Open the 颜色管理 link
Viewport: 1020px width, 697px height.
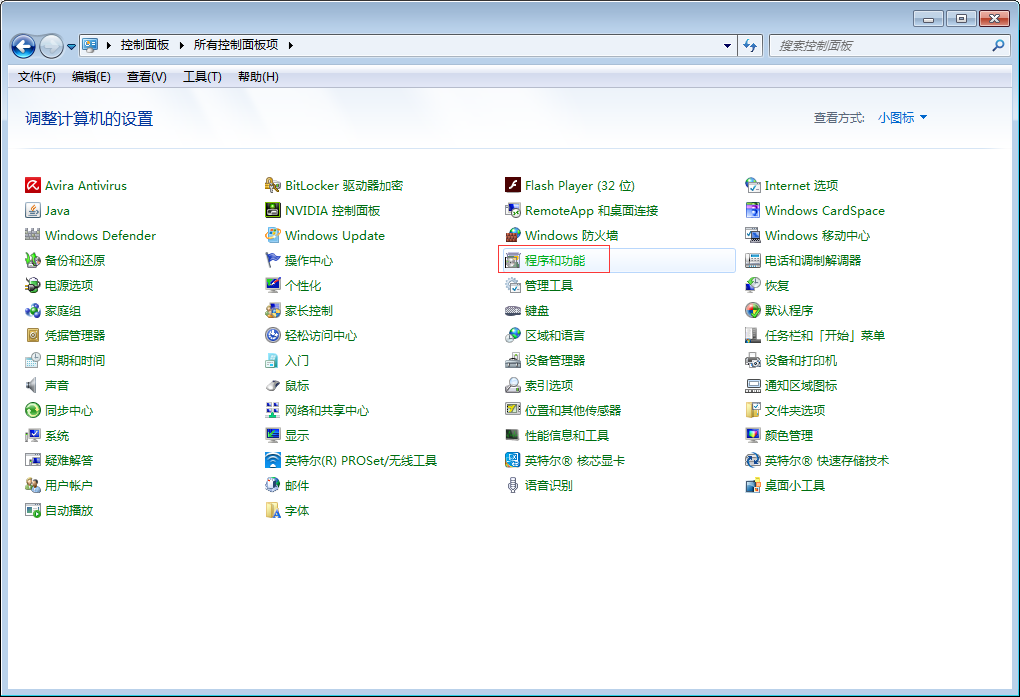[x=789, y=435]
